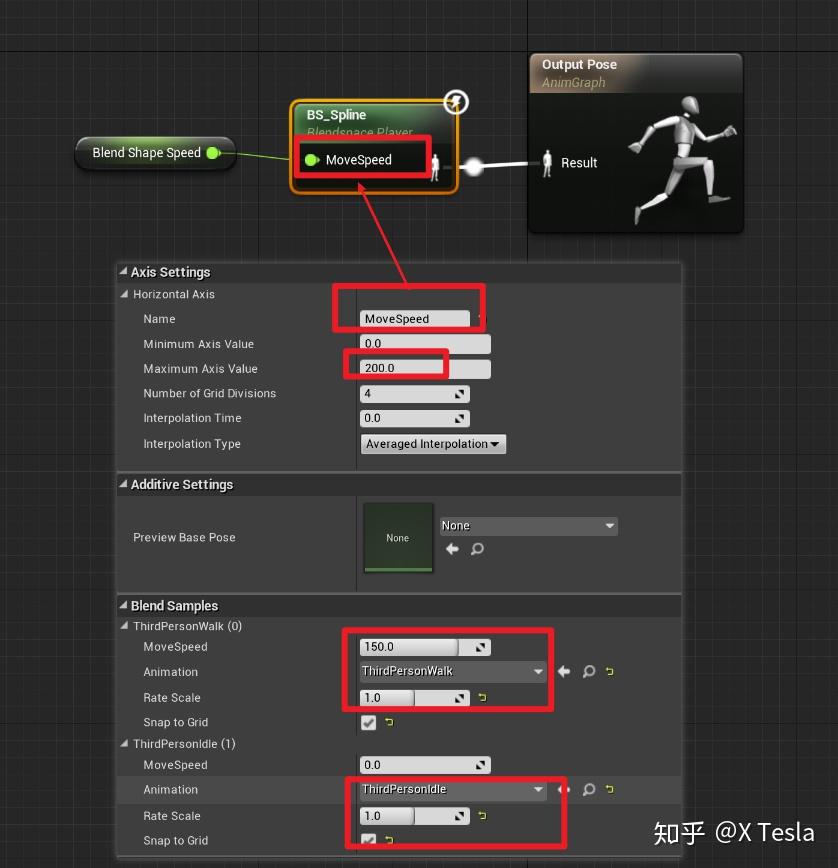Click the Result pose pin on Output Pose node
The height and width of the screenshot is (868, 838).
547,163
